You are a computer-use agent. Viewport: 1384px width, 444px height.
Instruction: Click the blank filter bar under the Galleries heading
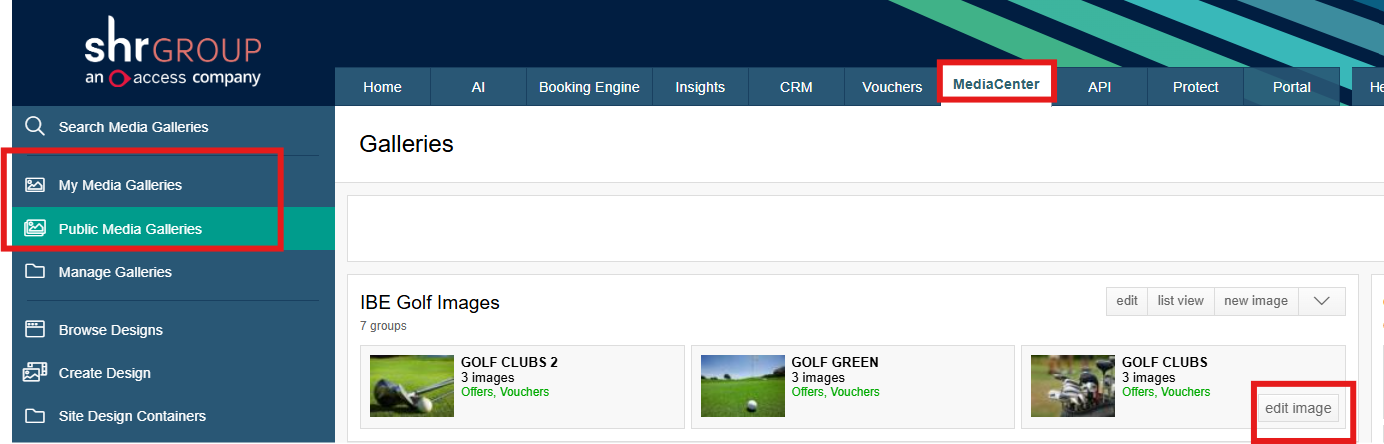click(x=865, y=228)
